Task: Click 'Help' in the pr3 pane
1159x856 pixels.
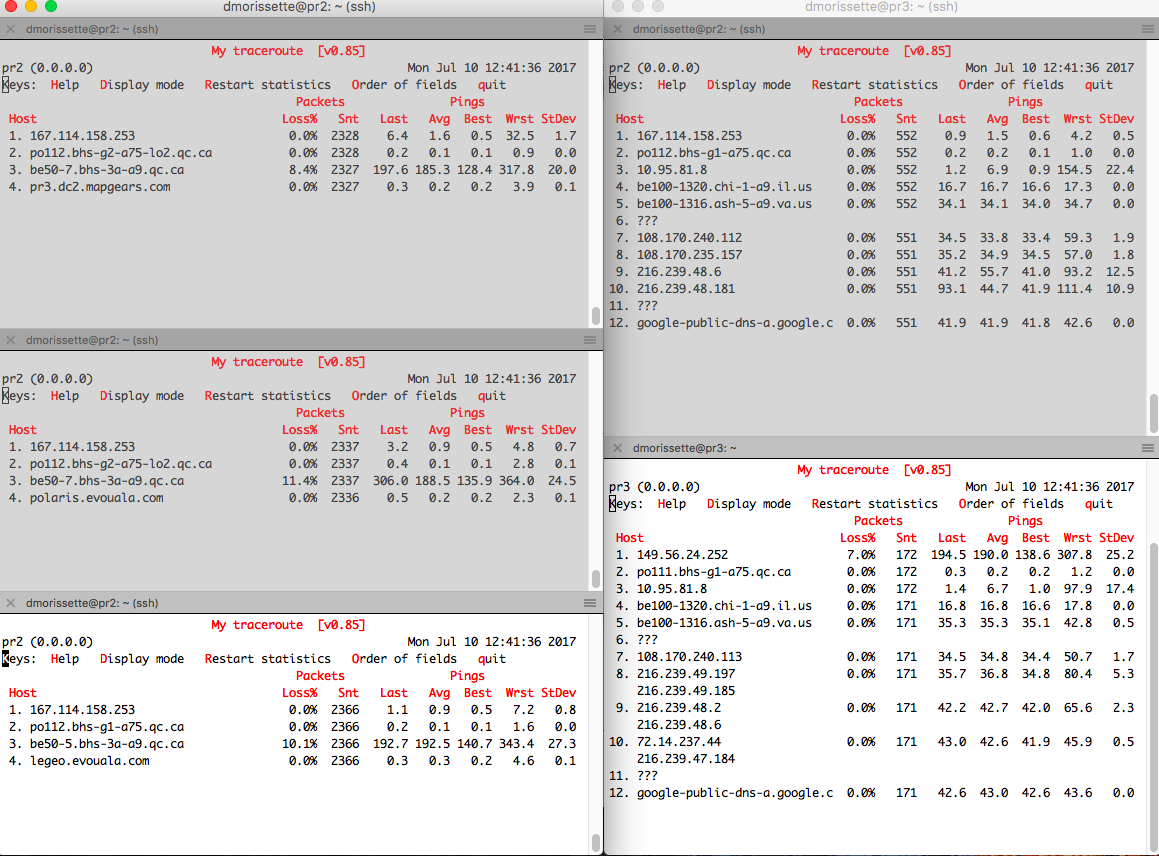Action: 672,504
